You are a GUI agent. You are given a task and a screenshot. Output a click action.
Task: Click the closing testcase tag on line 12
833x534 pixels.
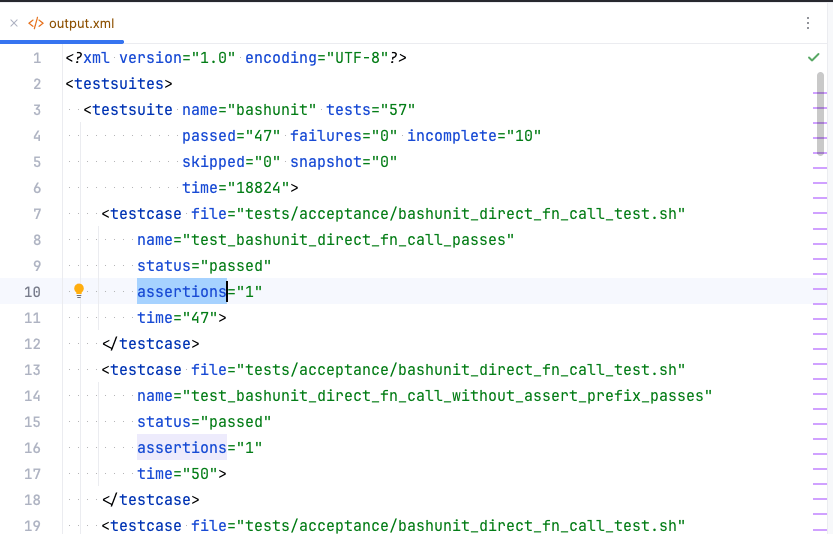pos(151,344)
